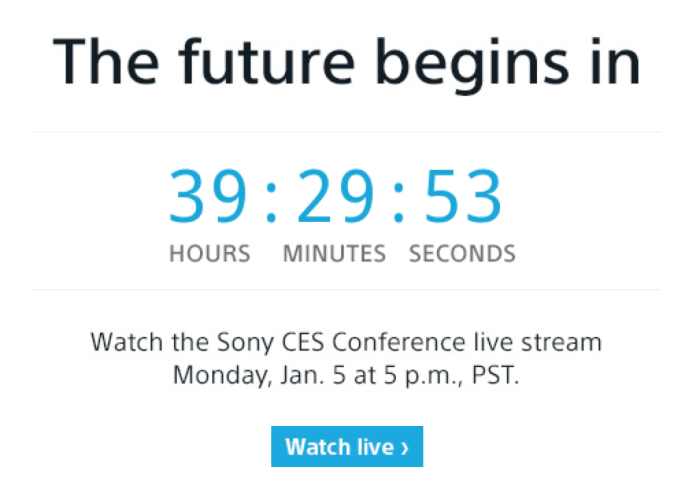Image resolution: width=700 pixels, height=489 pixels.
Task: Click the MINUTES label under the countdown
Action: 334,254
